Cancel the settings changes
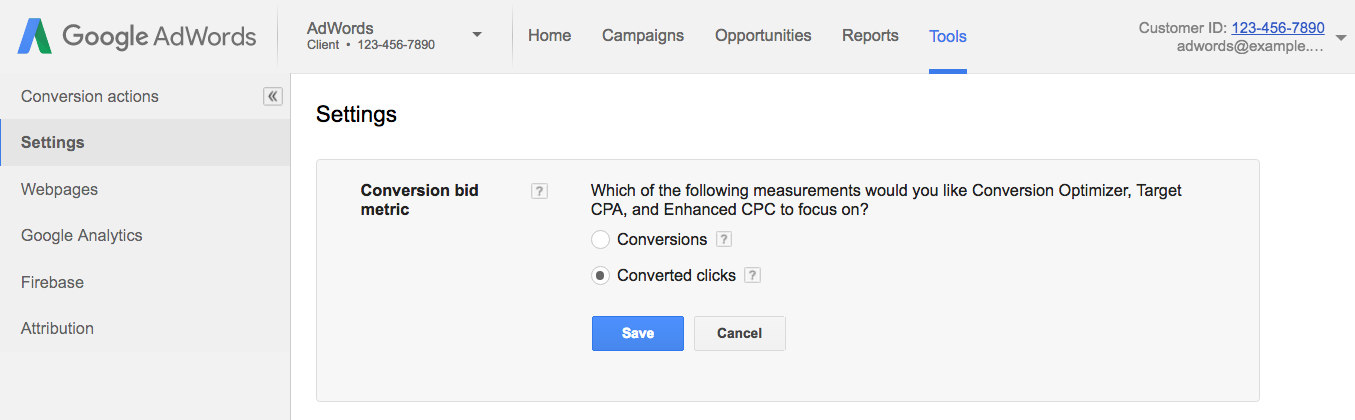This screenshot has height=420, width=1355. pyautogui.click(x=740, y=333)
